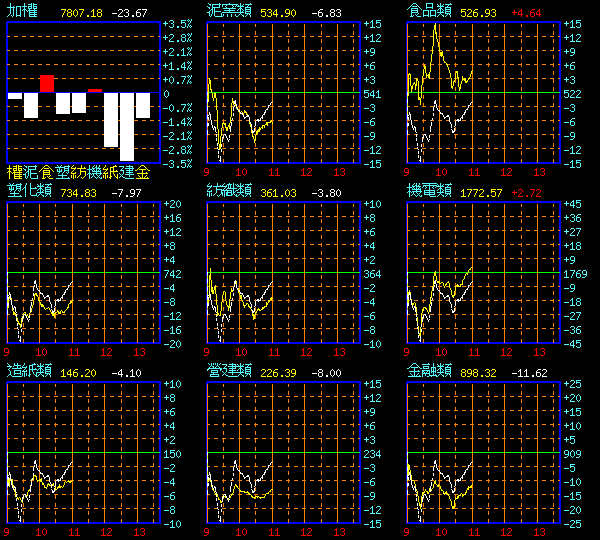
Task: Select the 226.39 index value
Action: tap(278, 373)
